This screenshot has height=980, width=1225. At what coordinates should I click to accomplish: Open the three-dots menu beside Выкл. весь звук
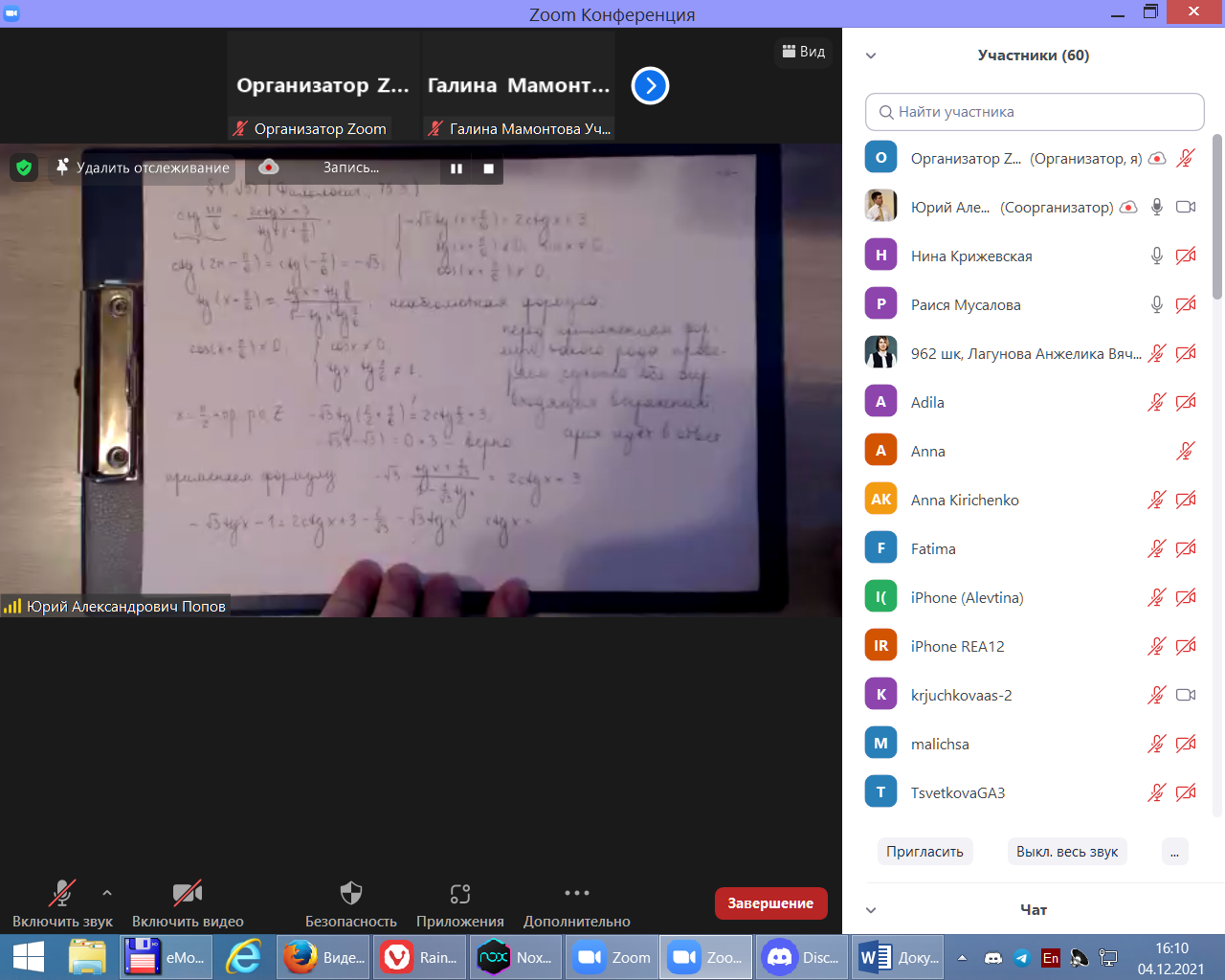pos(1174,852)
